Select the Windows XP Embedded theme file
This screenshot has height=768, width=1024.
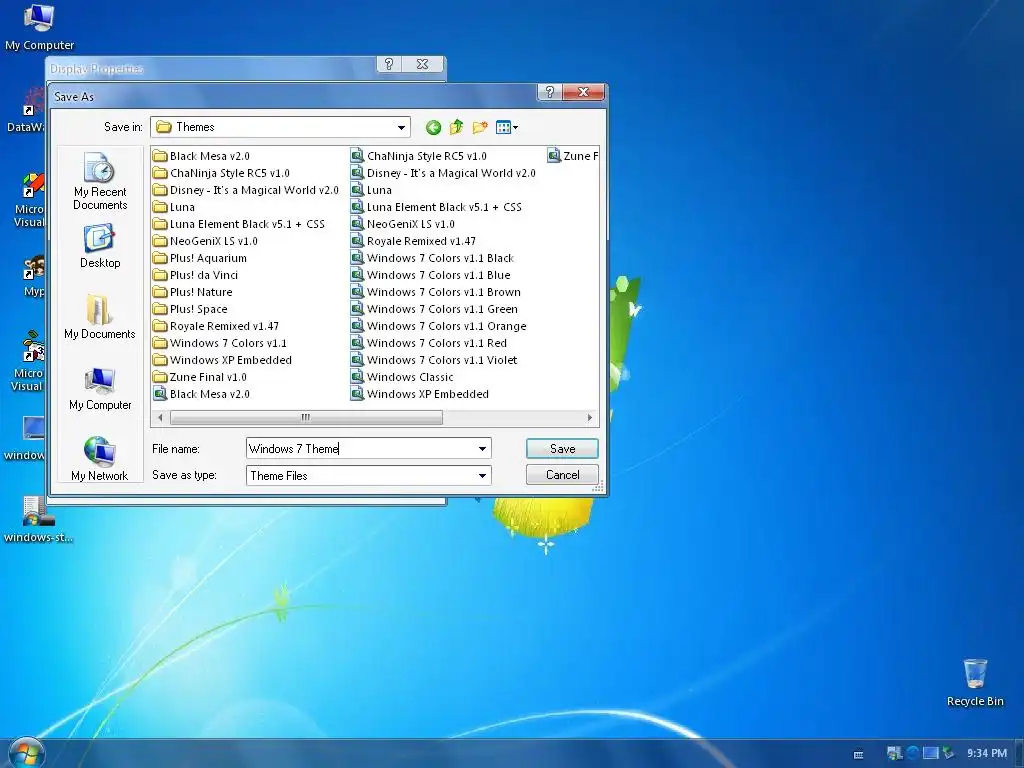coord(420,394)
